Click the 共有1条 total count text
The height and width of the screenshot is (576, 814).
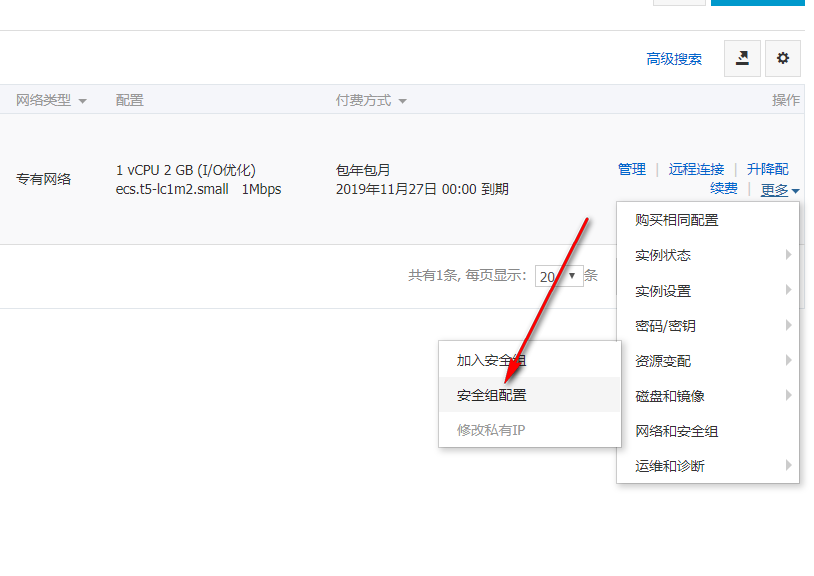[x=433, y=276]
